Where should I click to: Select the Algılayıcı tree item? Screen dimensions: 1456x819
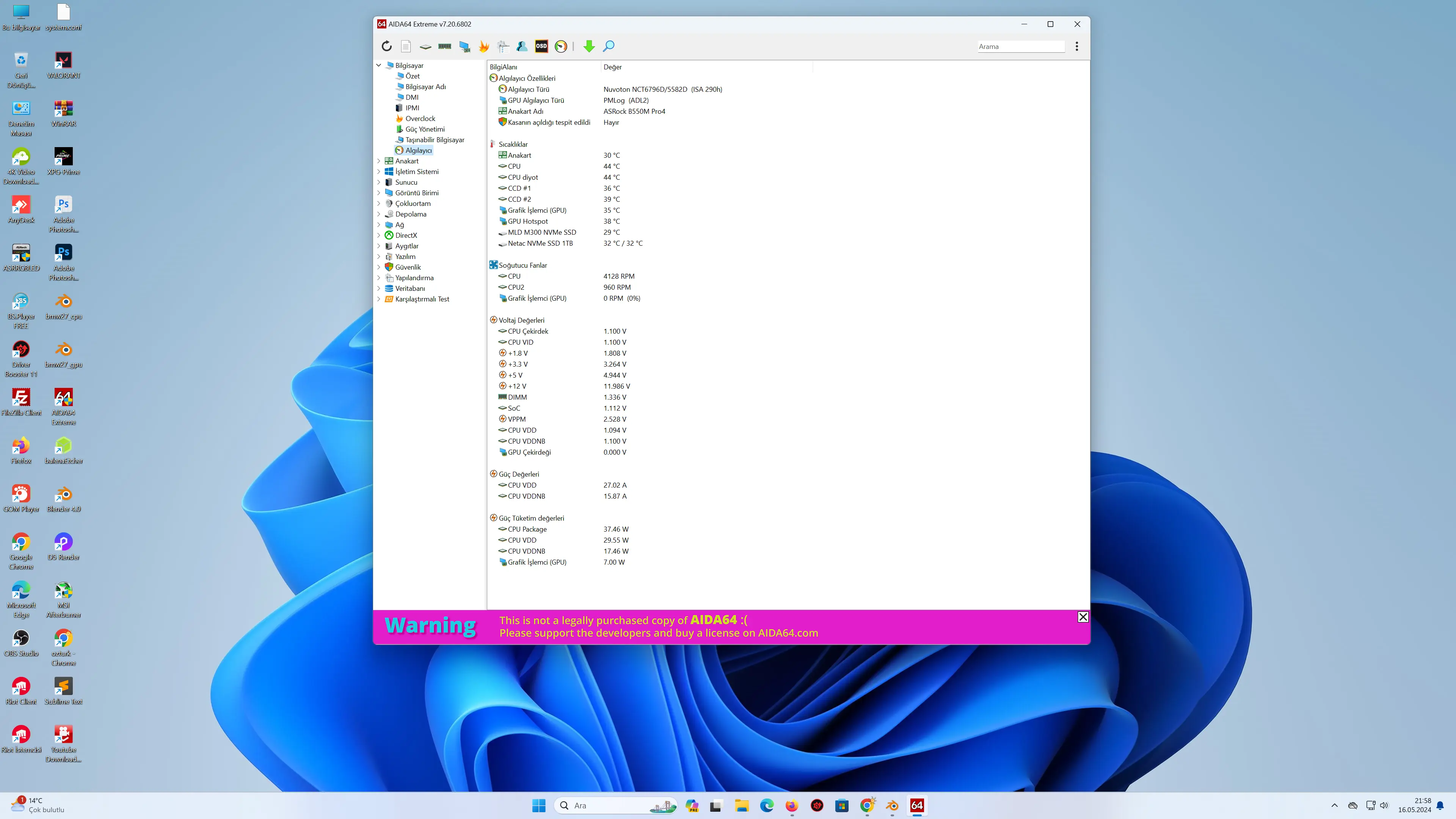click(x=418, y=151)
